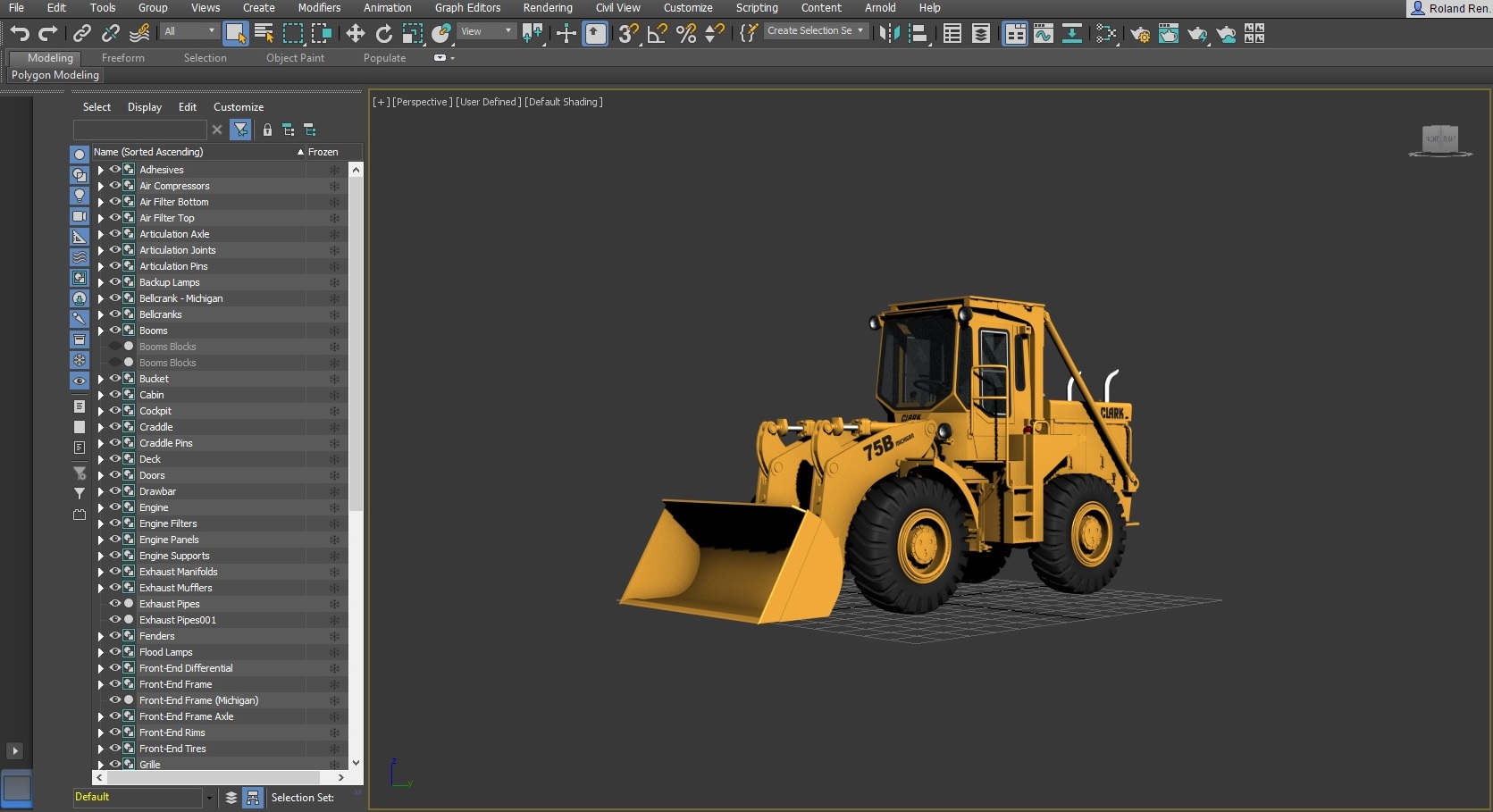Screen dimensions: 1493x812
Task: Click the Polygon Modeling button
Action: (x=55, y=75)
